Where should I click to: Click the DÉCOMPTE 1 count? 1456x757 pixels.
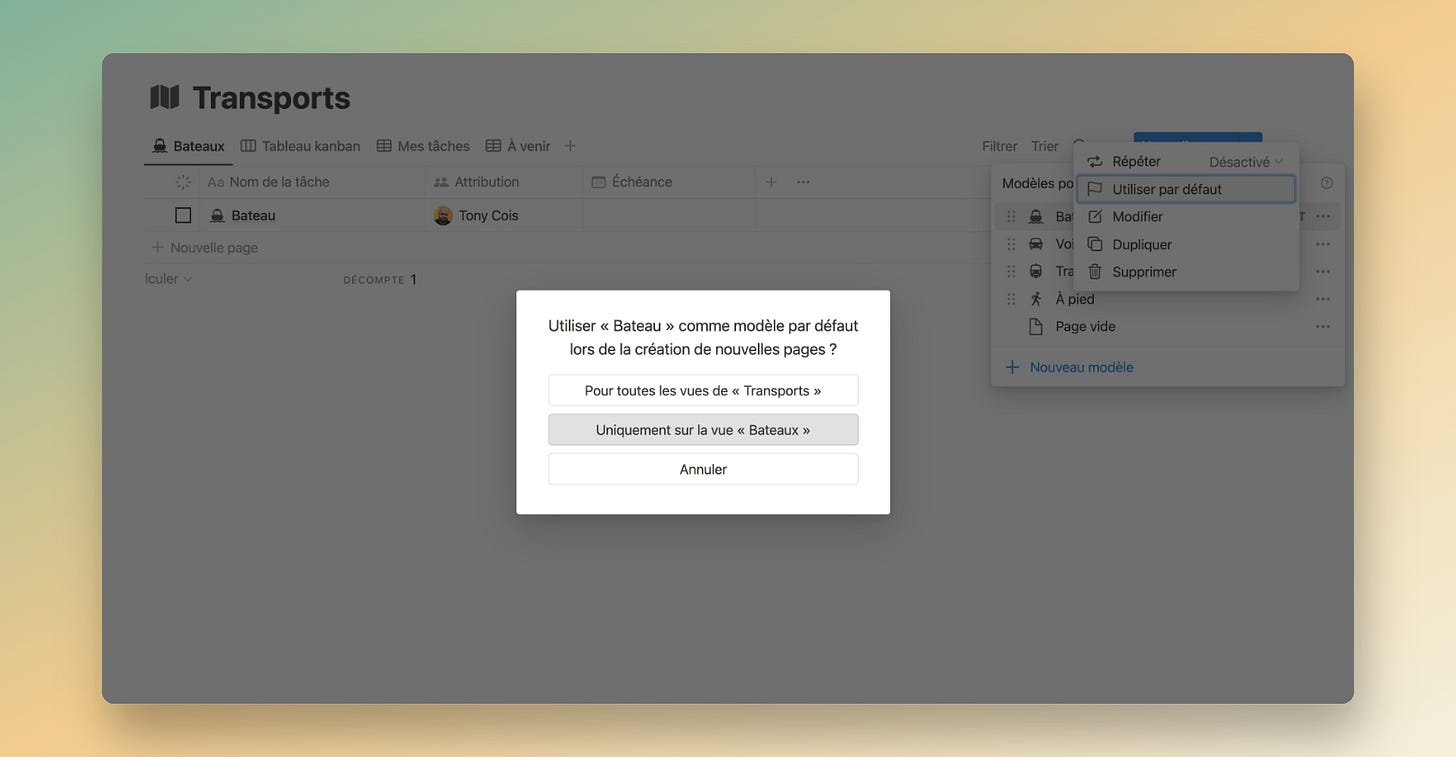pos(380,280)
